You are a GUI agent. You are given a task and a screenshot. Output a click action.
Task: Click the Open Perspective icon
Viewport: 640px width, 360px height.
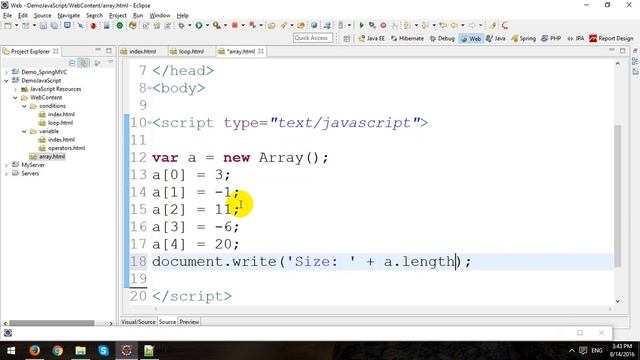click(x=347, y=38)
